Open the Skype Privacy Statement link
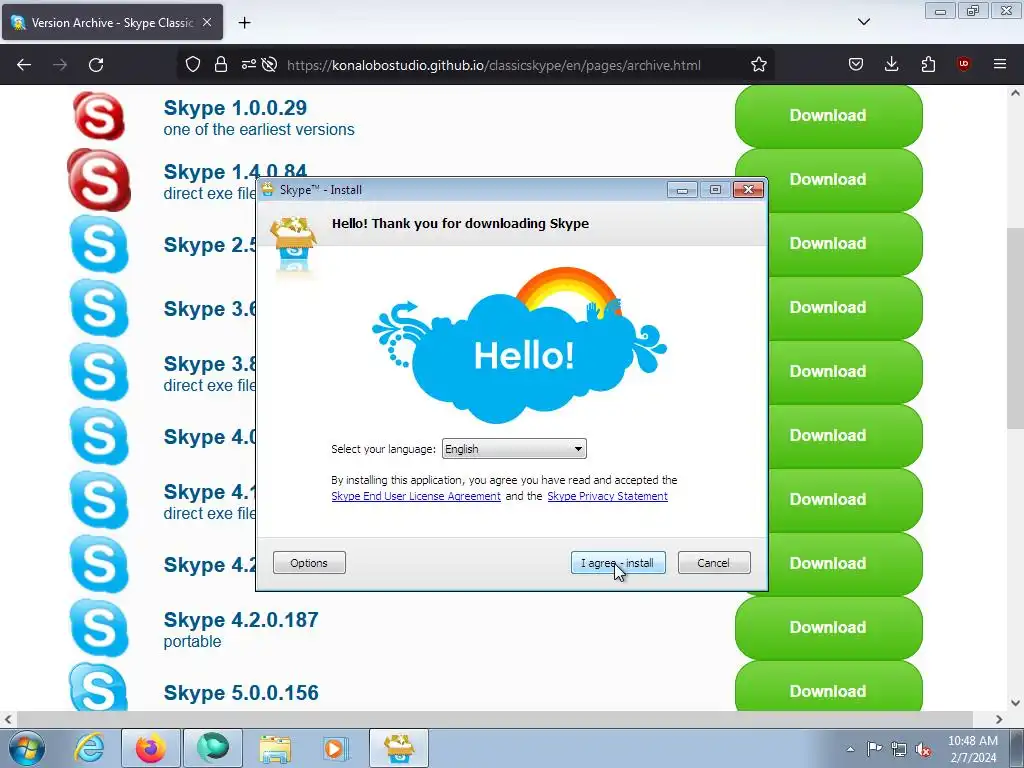 tap(607, 496)
